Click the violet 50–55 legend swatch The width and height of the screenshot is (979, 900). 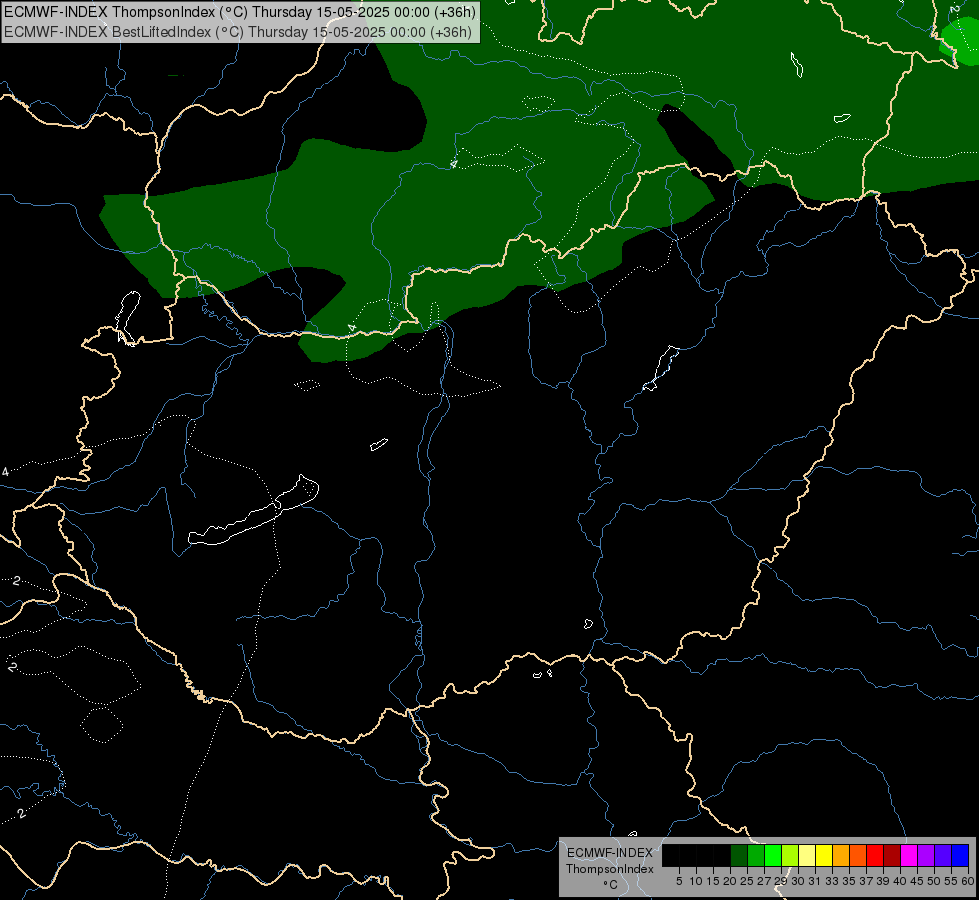pyautogui.click(x=943, y=855)
